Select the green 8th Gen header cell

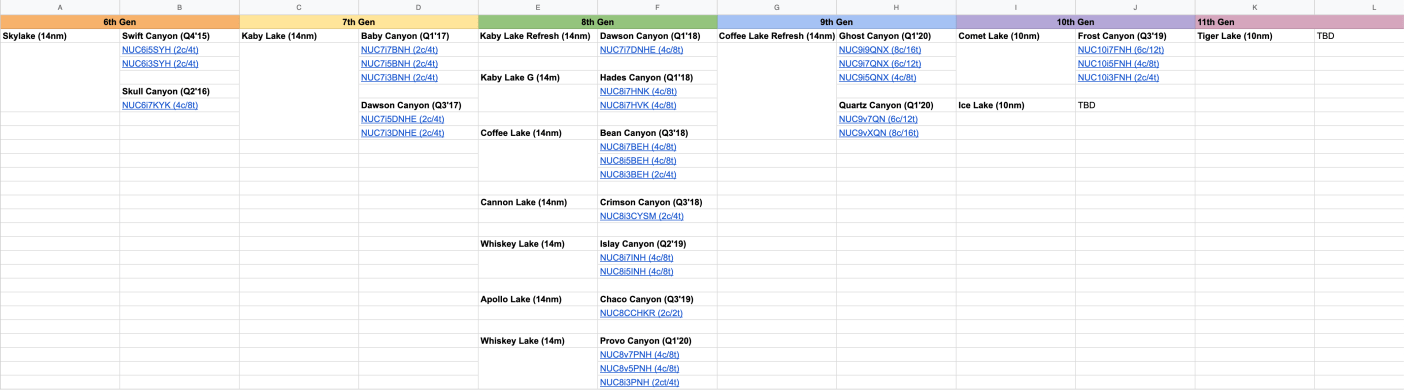[x=598, y=22]
